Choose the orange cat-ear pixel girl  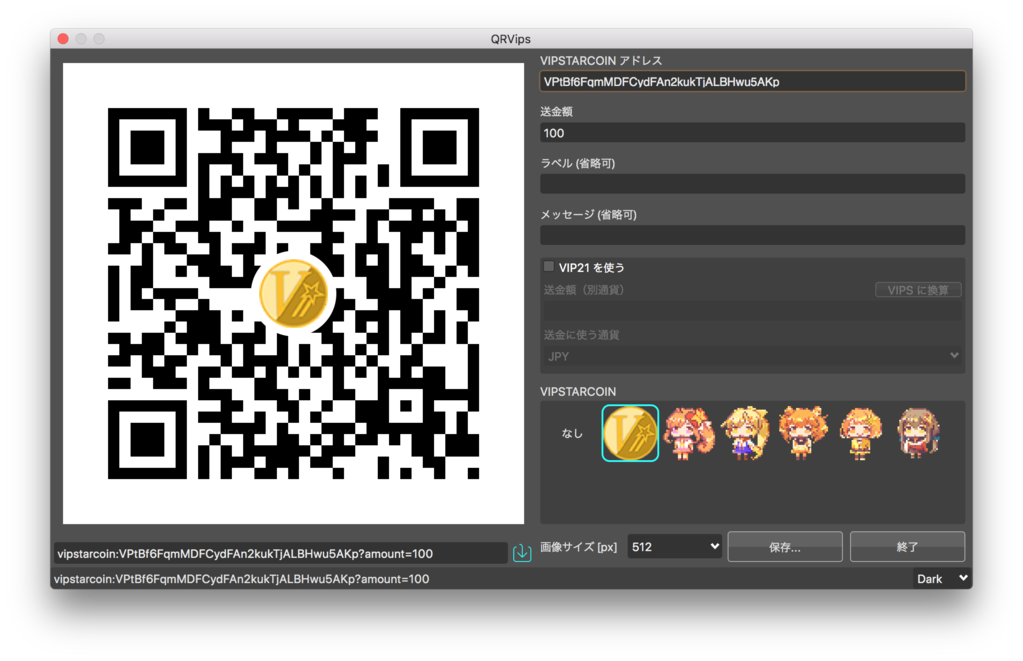[x=803, y=433]
